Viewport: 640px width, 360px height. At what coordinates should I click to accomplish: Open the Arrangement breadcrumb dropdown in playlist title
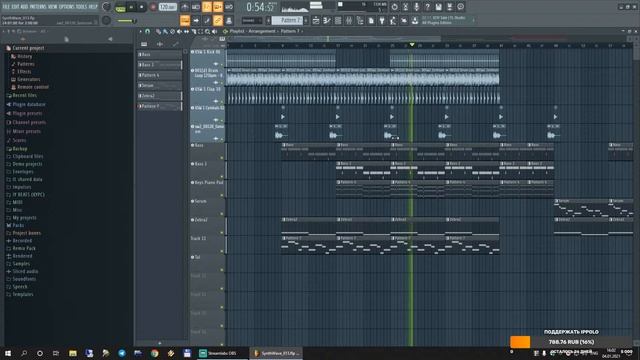tap(262, 31)
